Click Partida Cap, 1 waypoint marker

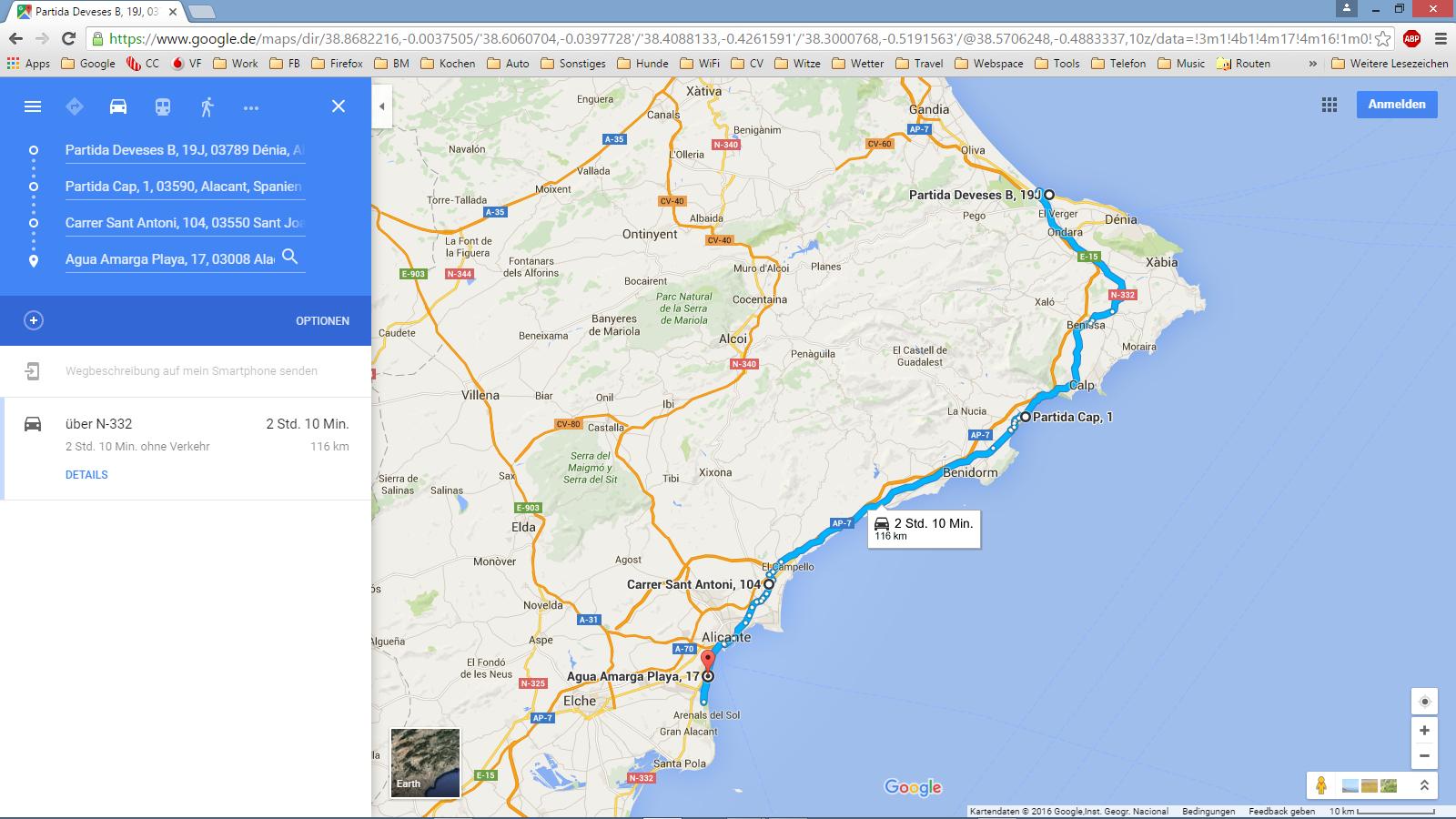1026,417
